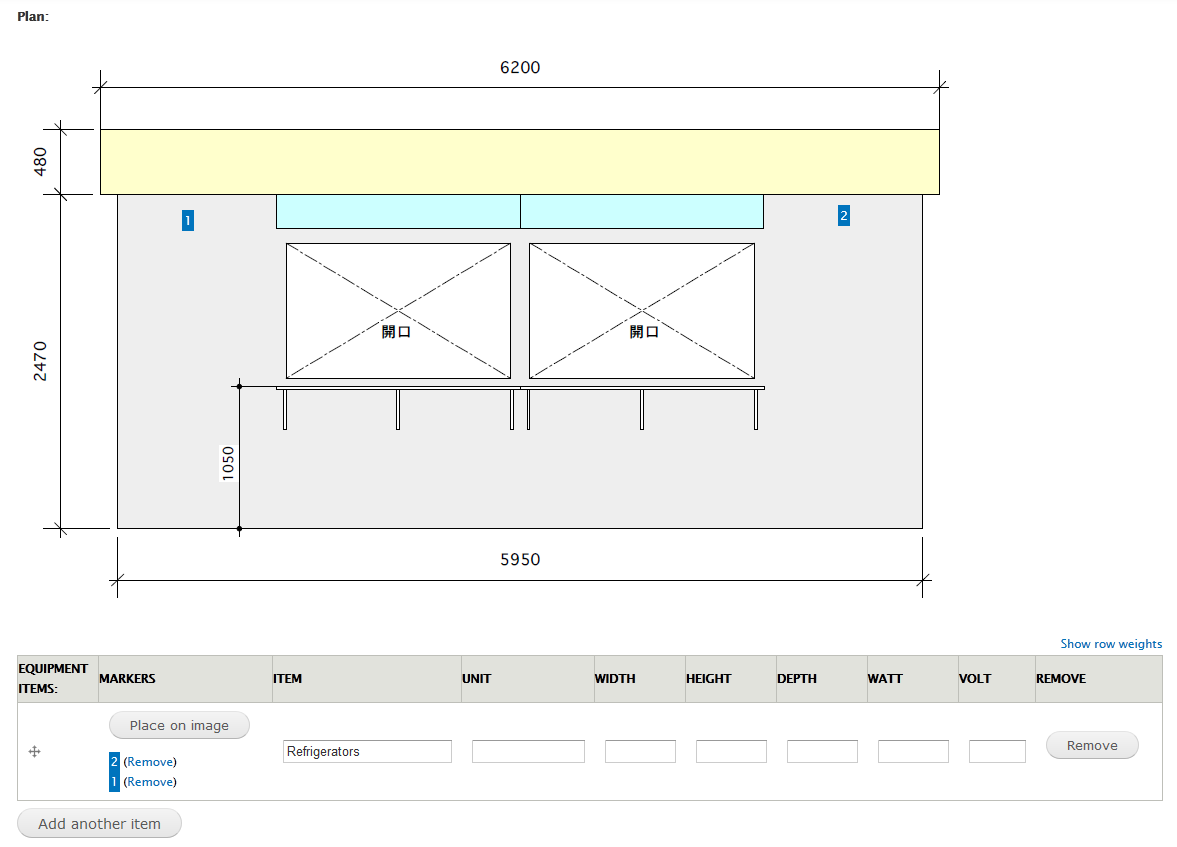
Task: Click the DEPTH input field
Action: point(821,751)
